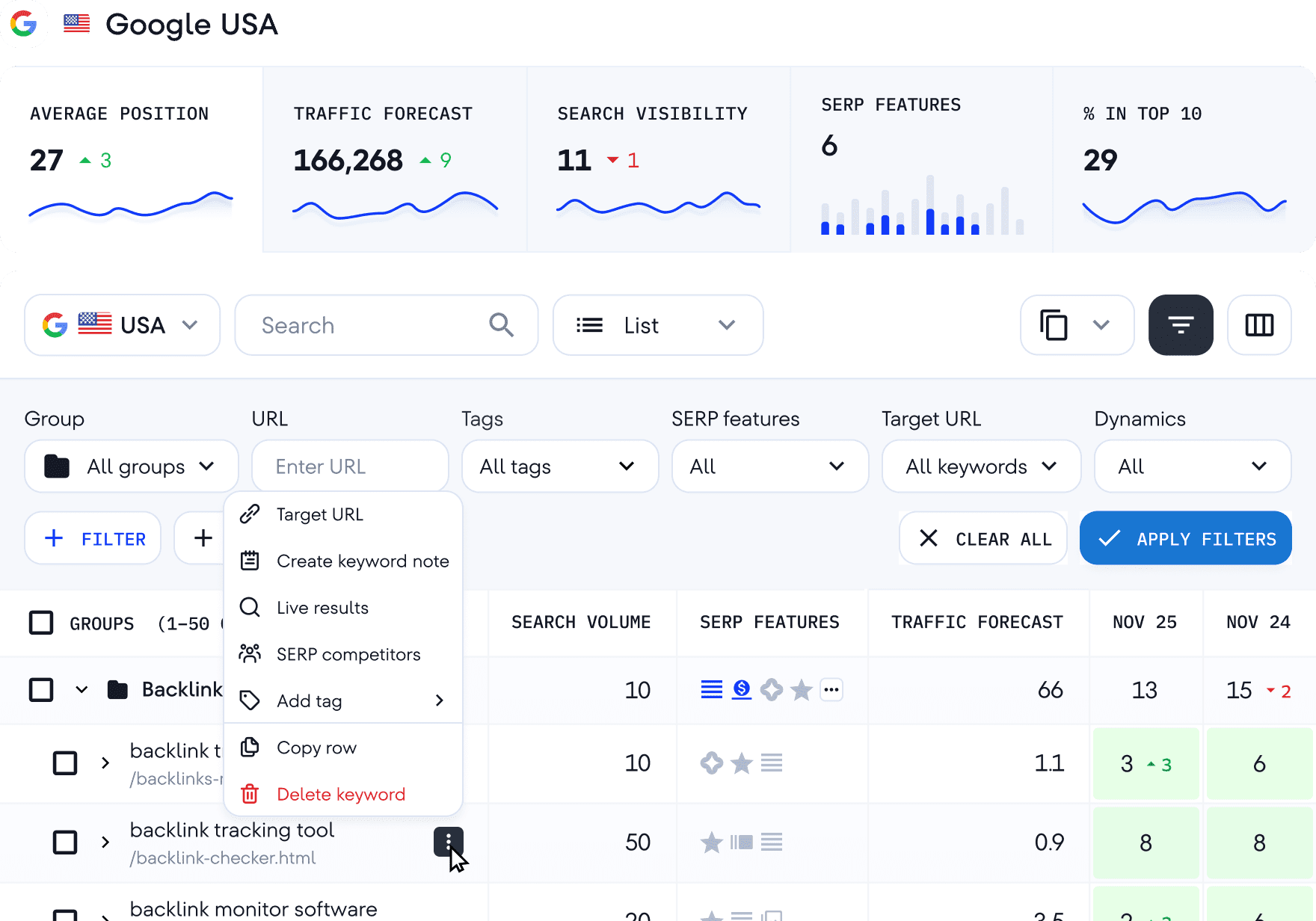Screen dimensions: 1316x921
Task: Select the dark filter icon
Action: click(x=1180, y=324)
